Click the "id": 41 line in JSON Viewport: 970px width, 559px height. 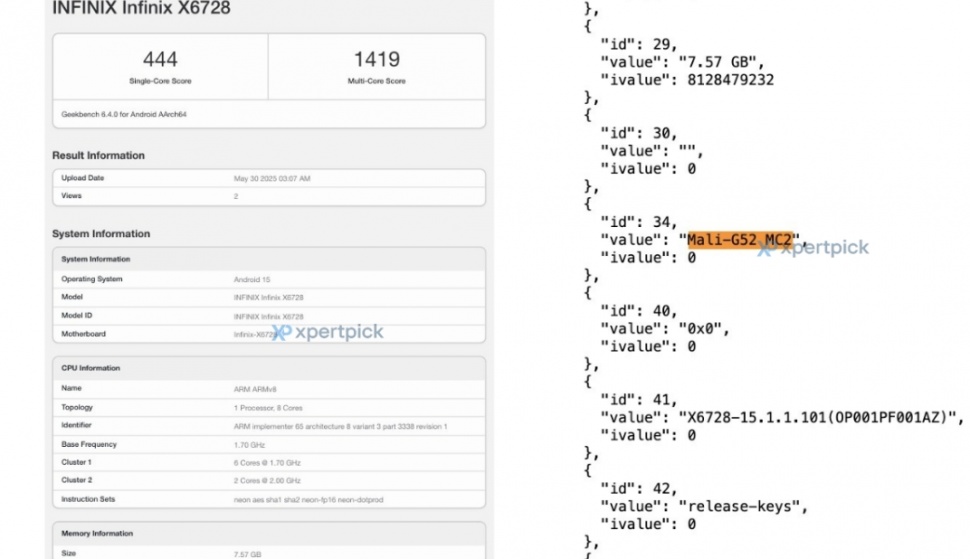pos(638,400)
